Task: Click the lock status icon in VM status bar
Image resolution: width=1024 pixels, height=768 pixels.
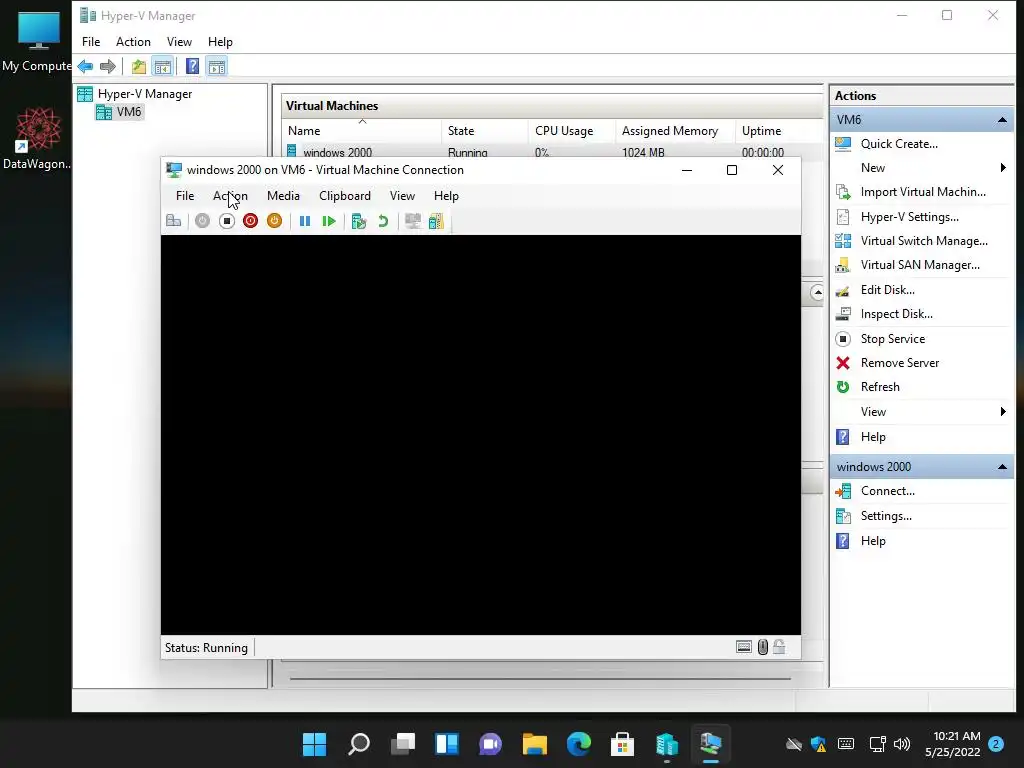Action: [779, 647]
